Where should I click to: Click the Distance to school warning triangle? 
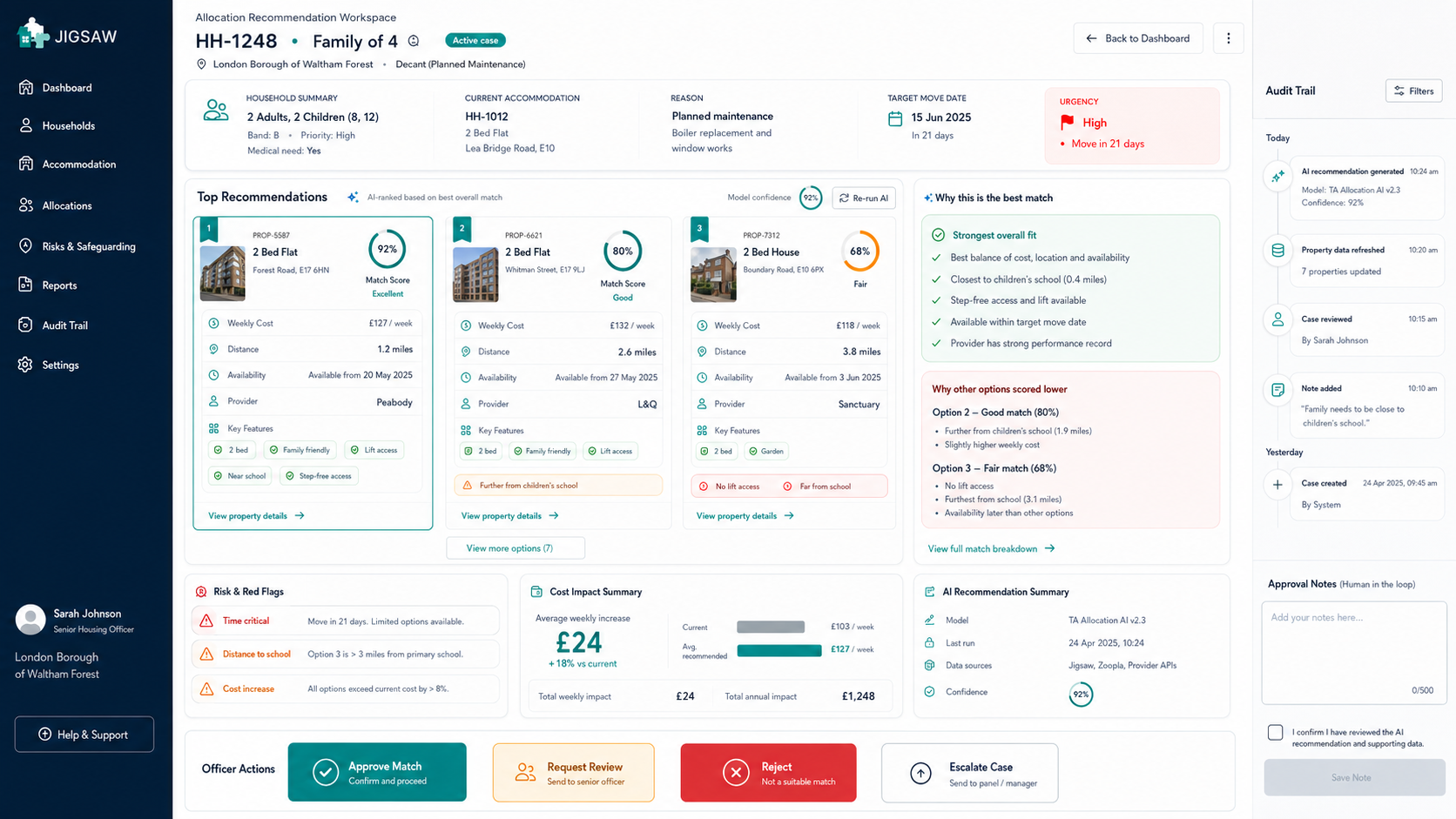point(206,655)
